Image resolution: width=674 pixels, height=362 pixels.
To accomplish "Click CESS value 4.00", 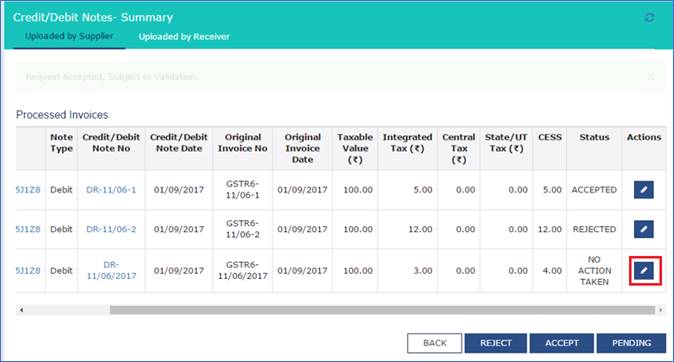I will click(552, 270).
